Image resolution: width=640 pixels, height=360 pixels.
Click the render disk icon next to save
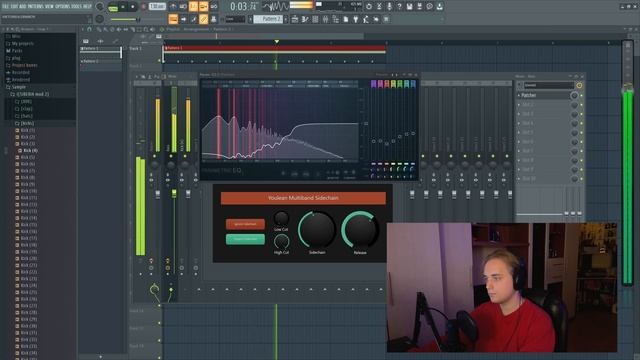coord(419,7)
